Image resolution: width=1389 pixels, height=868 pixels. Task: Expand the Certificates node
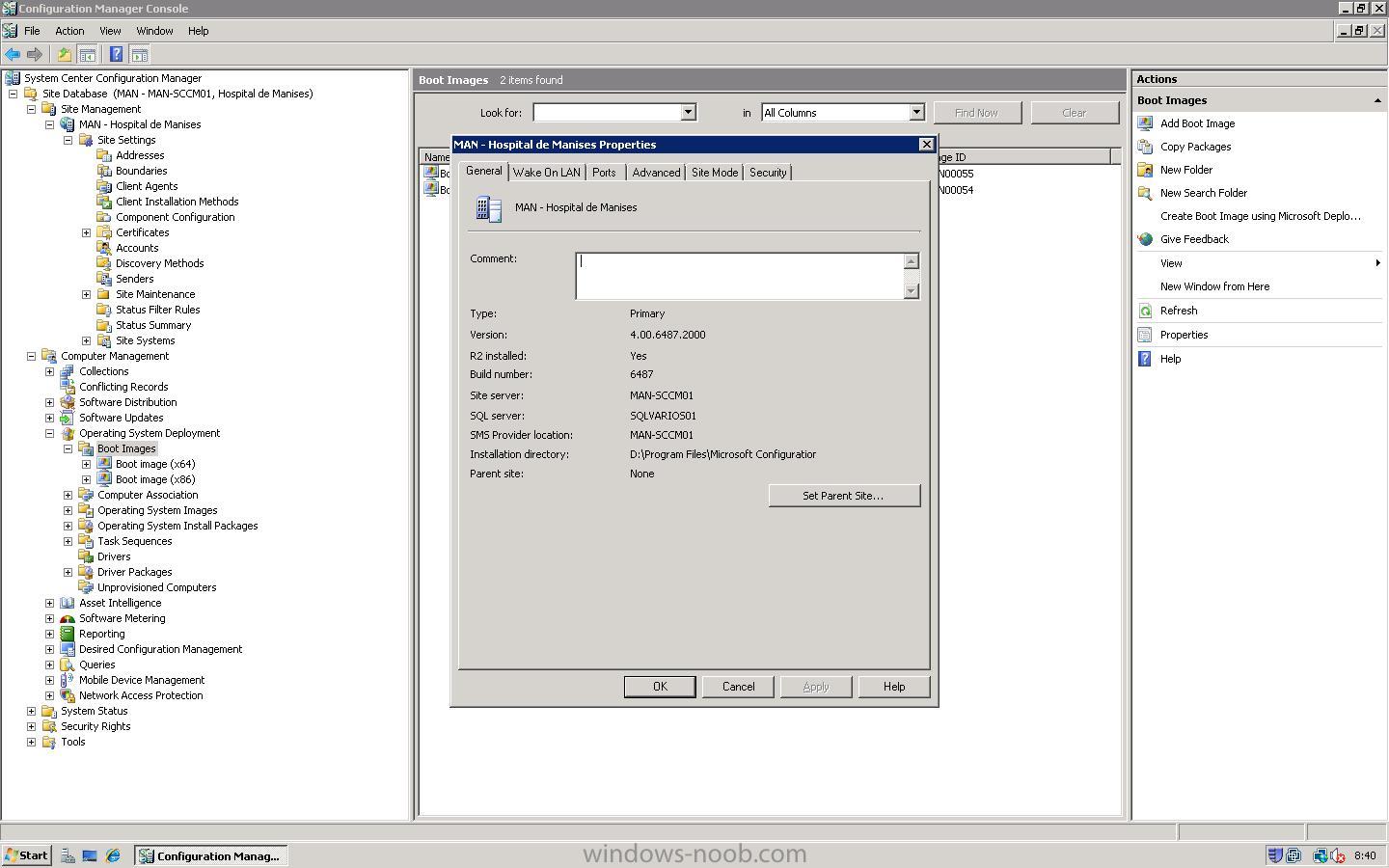tap(87, 232)
